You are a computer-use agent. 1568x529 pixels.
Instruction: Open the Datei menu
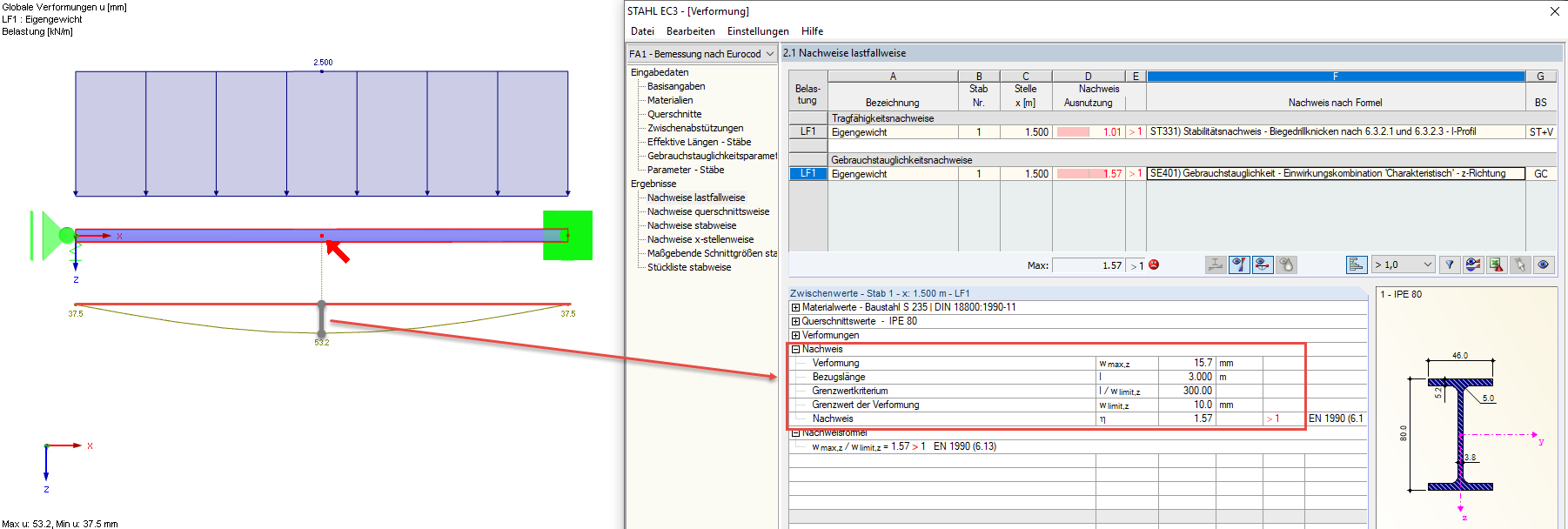pyautogui.click(x=642, y=31)
